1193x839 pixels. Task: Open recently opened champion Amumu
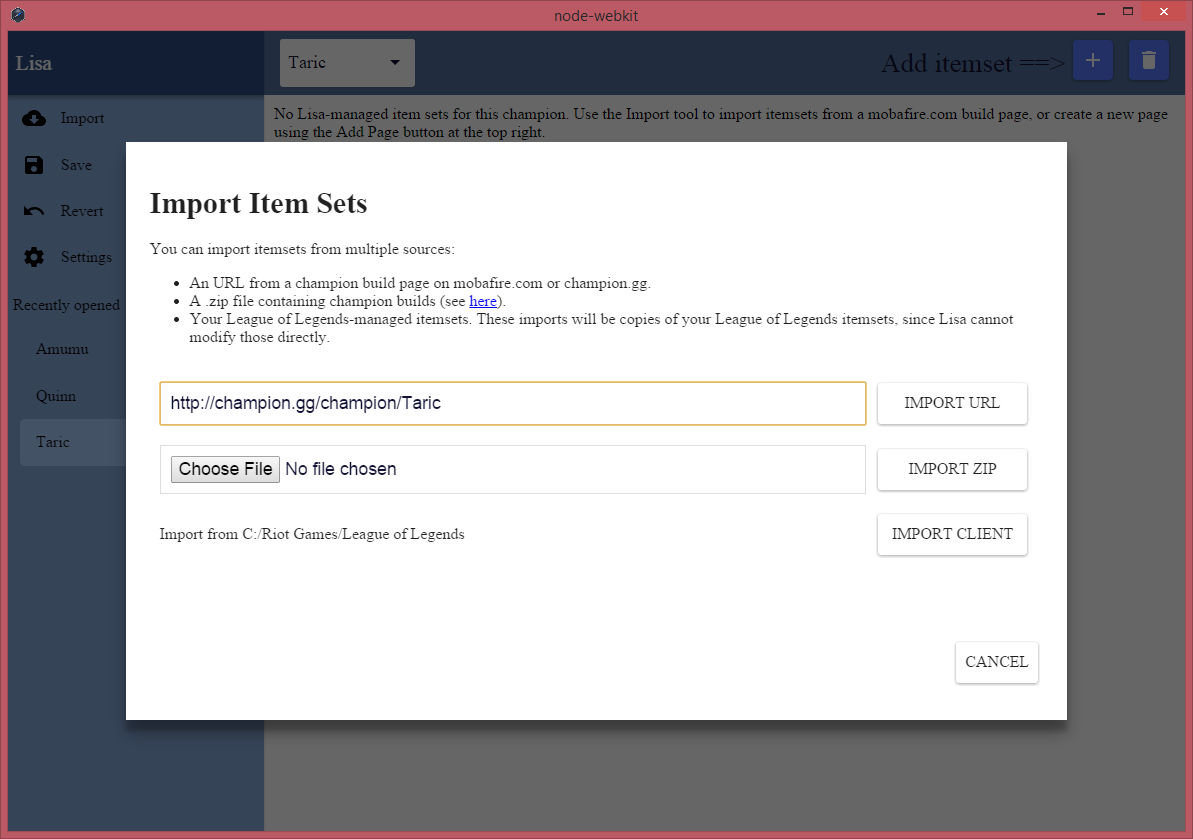(62, 349)
